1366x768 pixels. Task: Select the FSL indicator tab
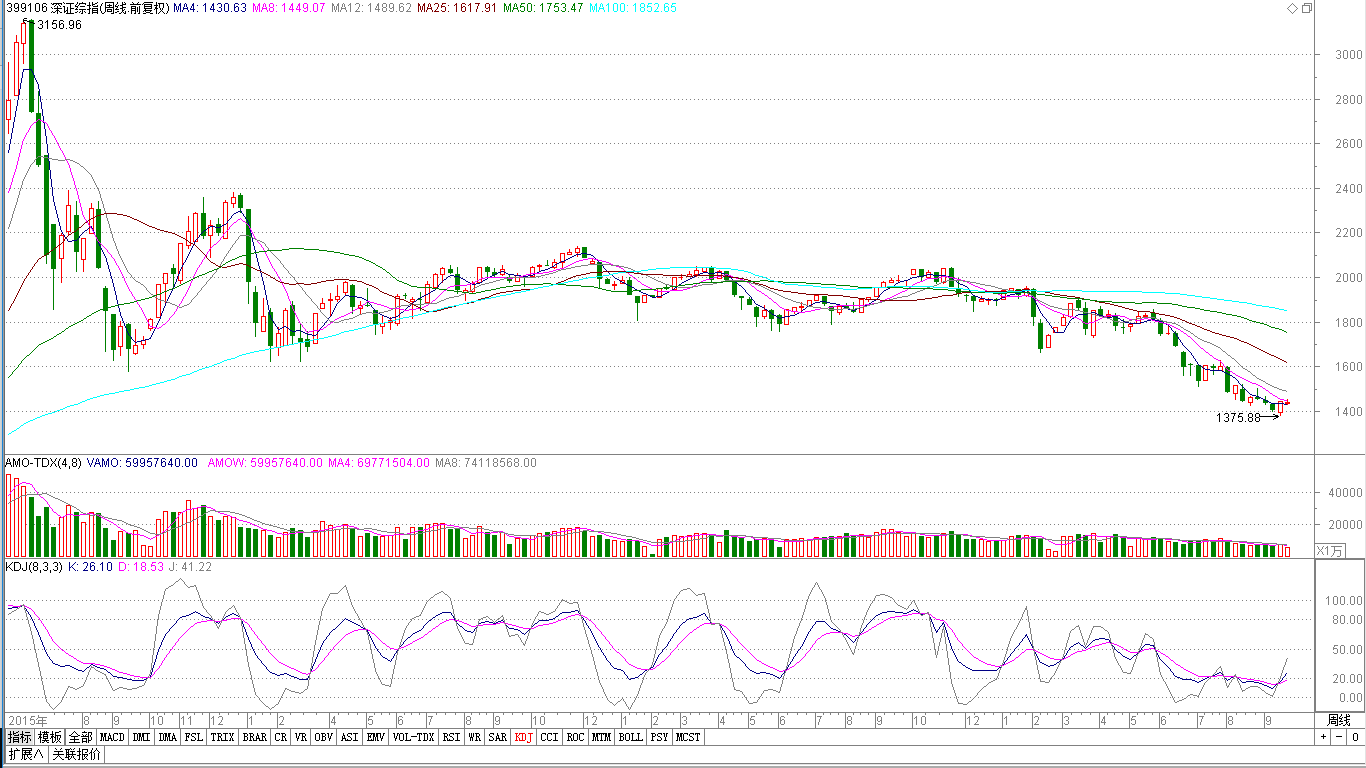194,737
